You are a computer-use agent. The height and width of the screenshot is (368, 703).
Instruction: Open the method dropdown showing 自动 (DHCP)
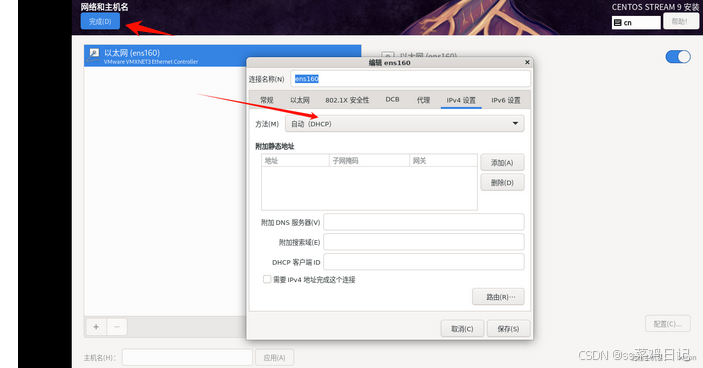point(404,124)
